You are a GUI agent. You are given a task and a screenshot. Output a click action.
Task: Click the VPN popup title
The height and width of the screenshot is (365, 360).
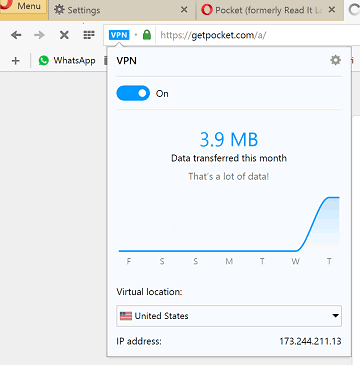pos(126,61)
